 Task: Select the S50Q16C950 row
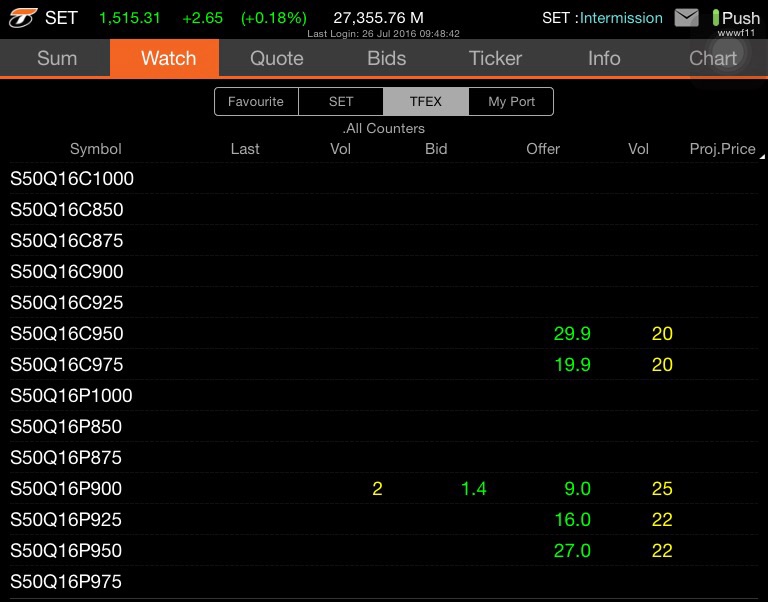click(384, 334)
